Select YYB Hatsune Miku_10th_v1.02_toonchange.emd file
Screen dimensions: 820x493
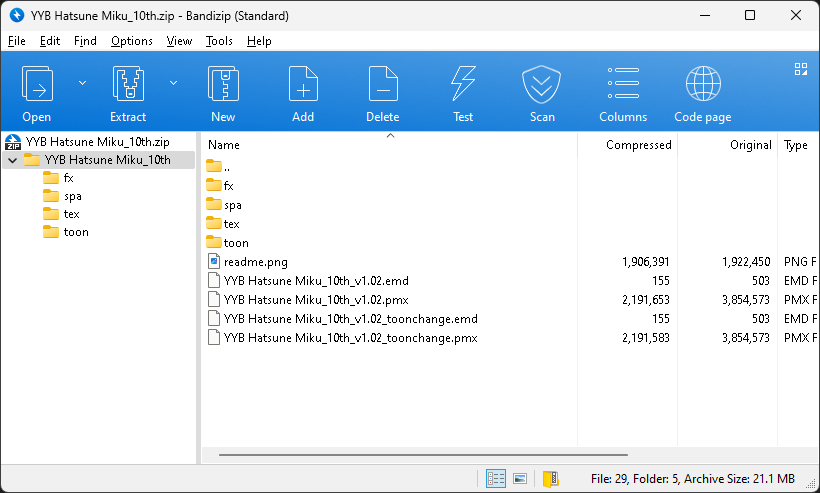coord(343,319)
